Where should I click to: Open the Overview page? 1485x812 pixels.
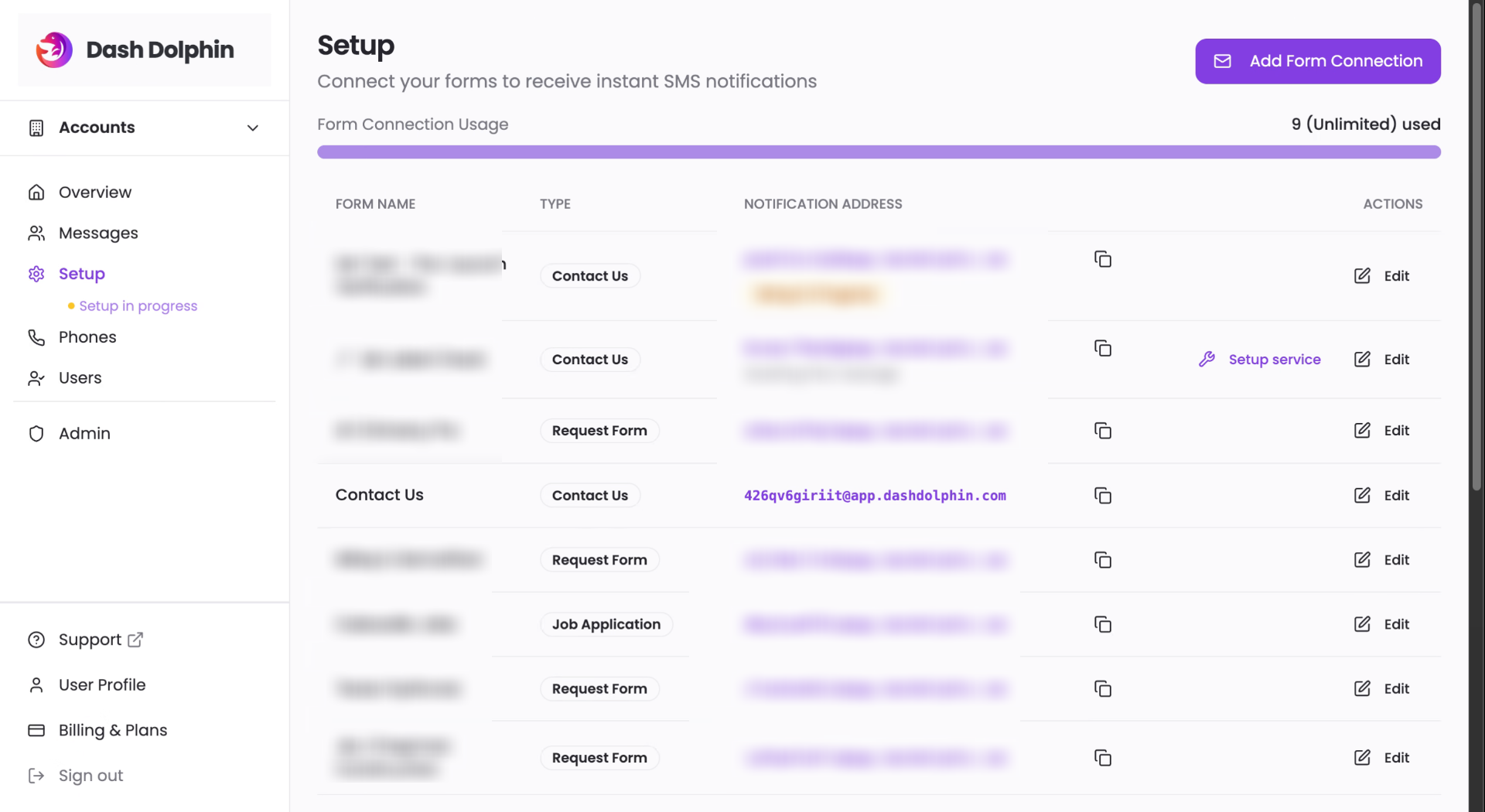95,192
